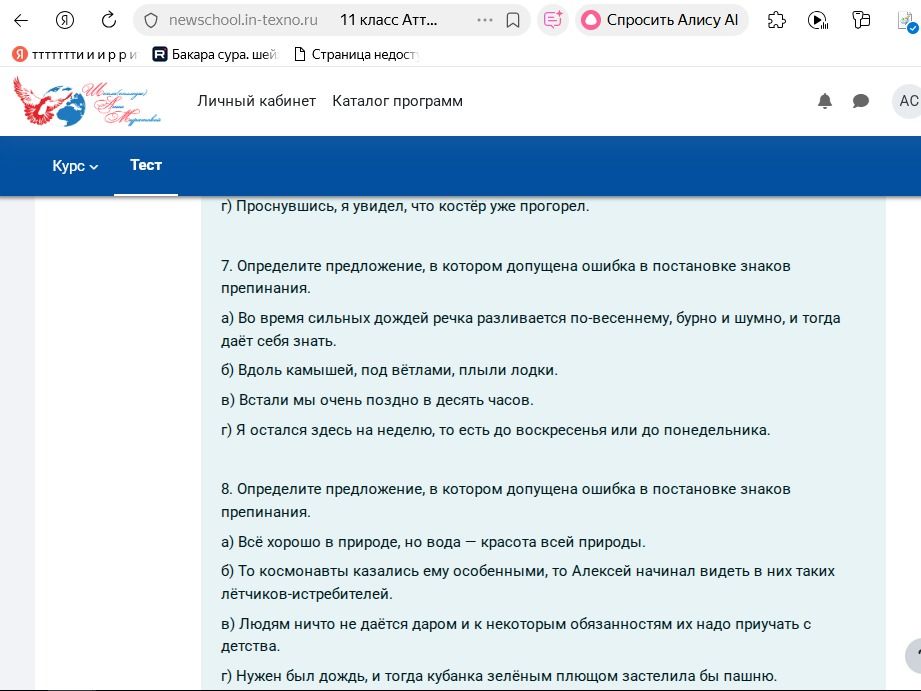Image resolution: width=921 pixels, height=691 pixels.
Task: Go back with the browser back arrow
Action: point(21,21)
